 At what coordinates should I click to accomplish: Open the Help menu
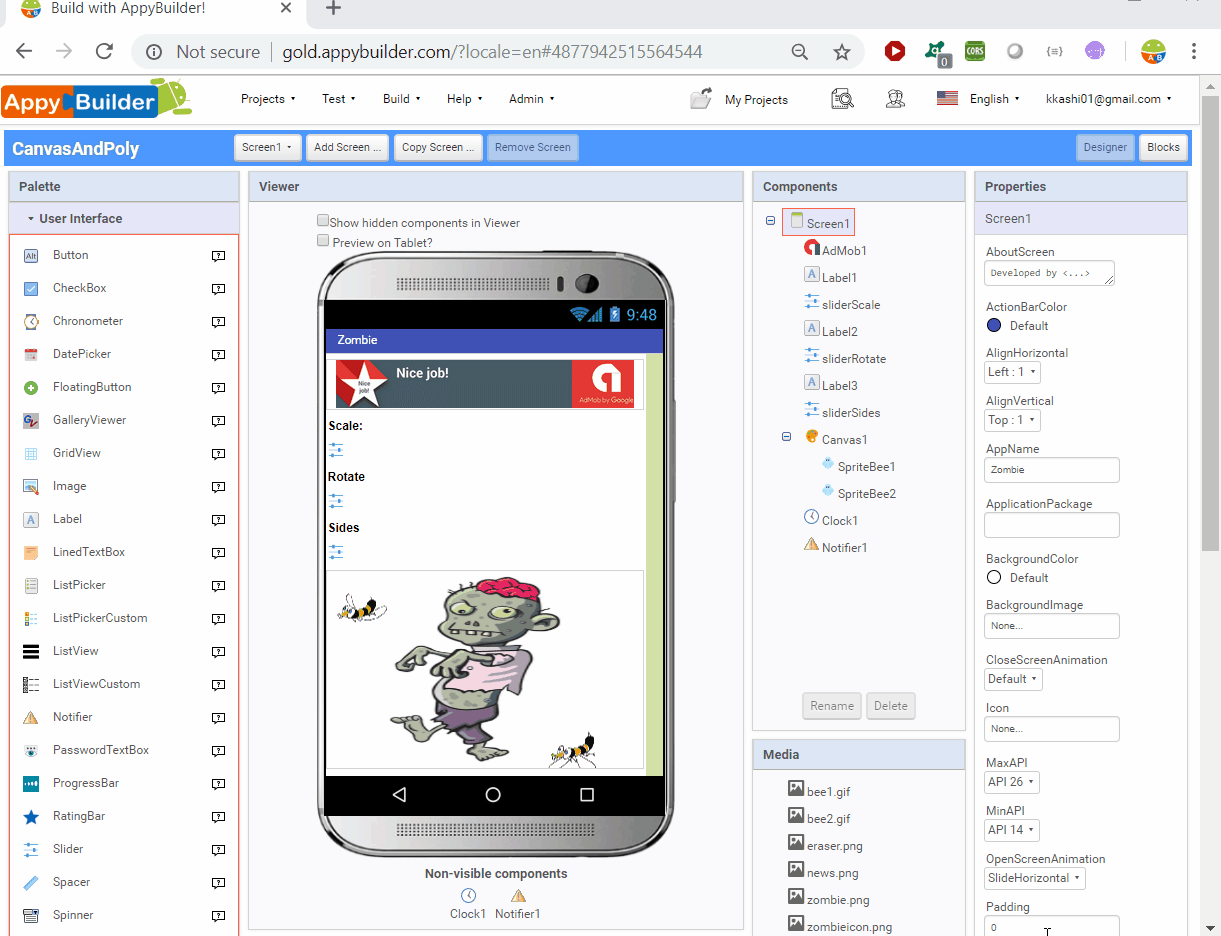click(x=465, y=99)
